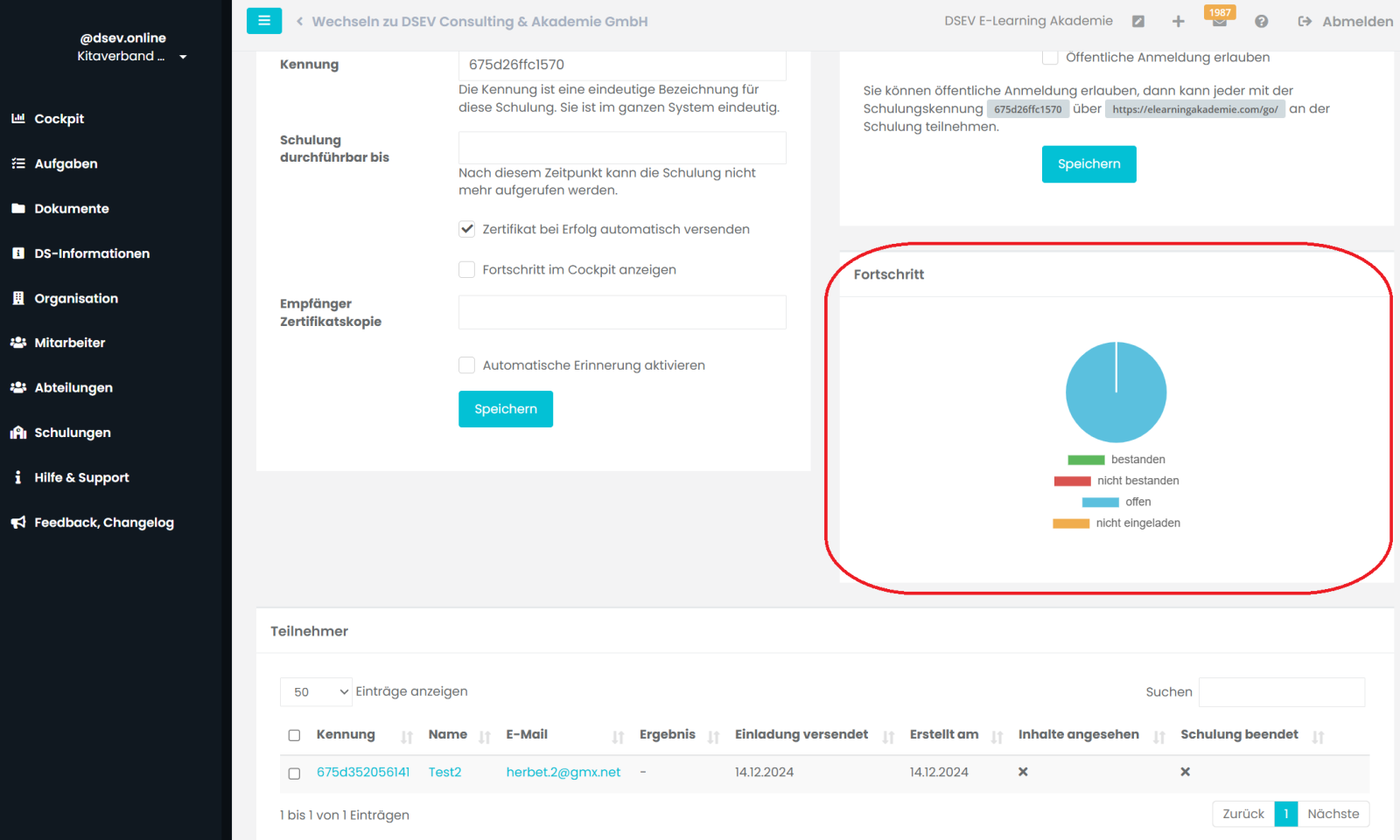Open Cockpit from the sidebar

59,119
